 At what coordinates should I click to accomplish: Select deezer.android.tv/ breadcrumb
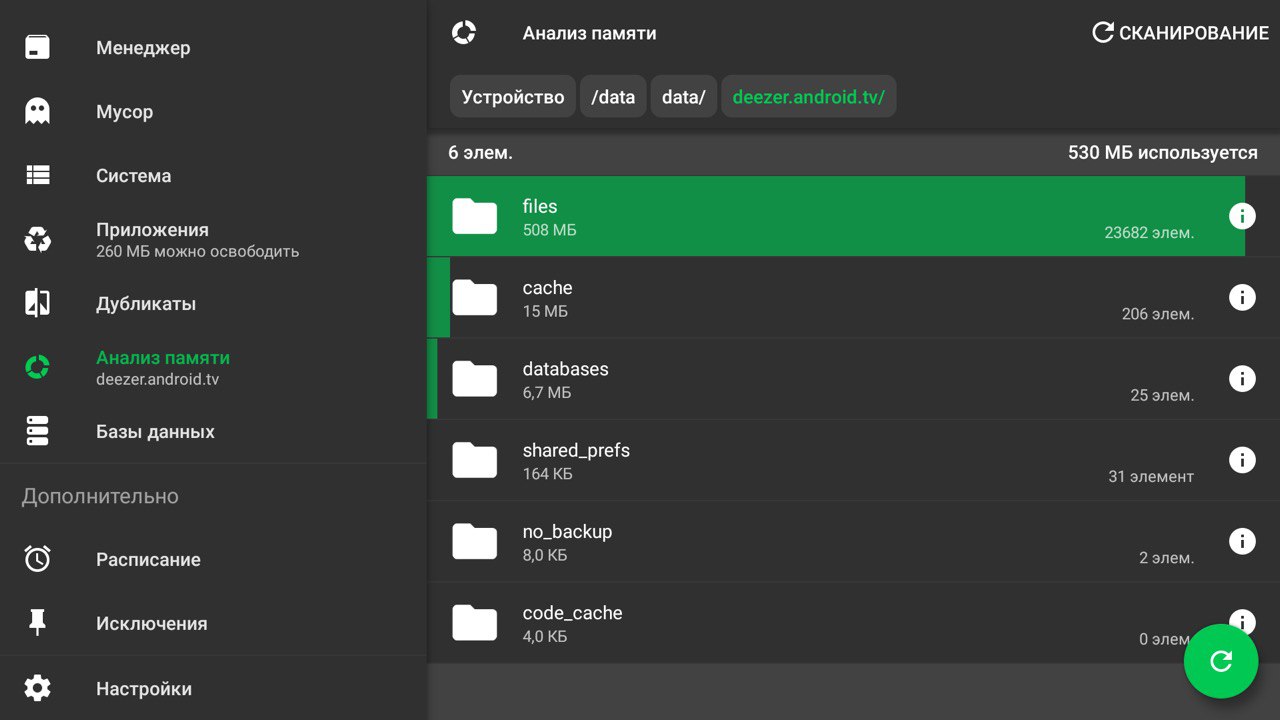click(x=809, y=97)
